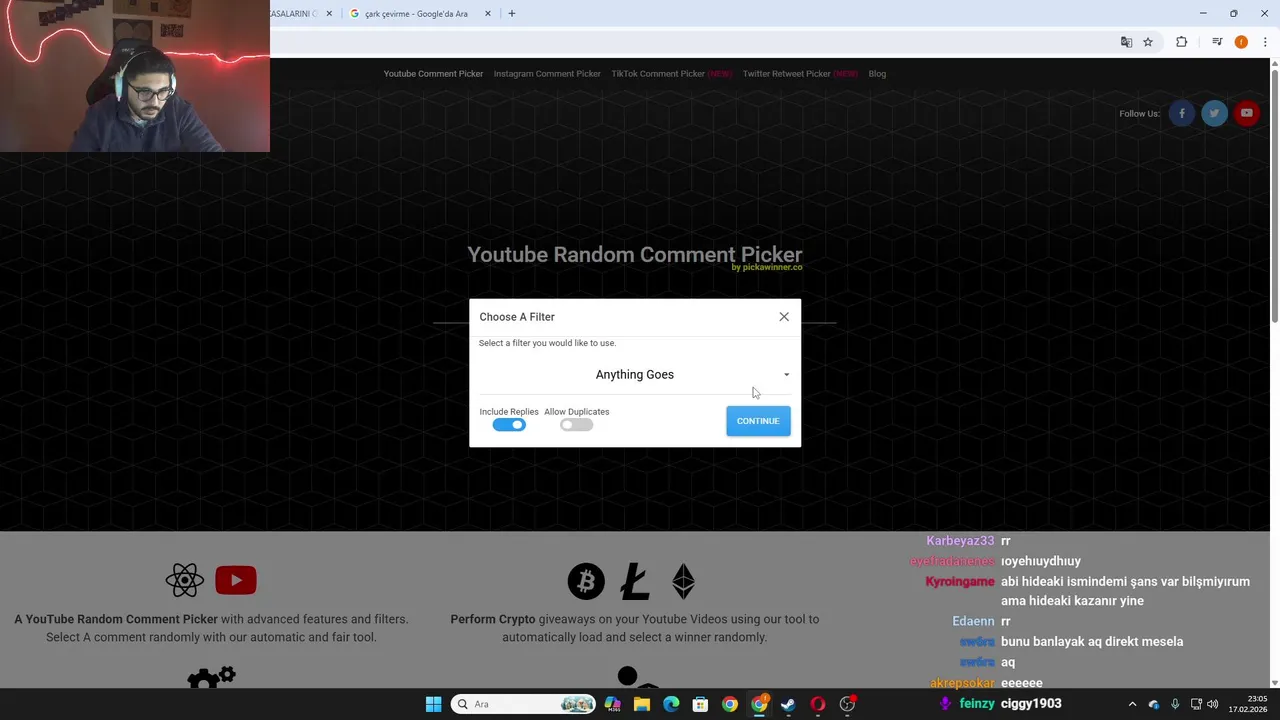Click Youtube Random Comment Picker heading
The width and height of the screenshot is (1280, 720).
click(635, 255)
